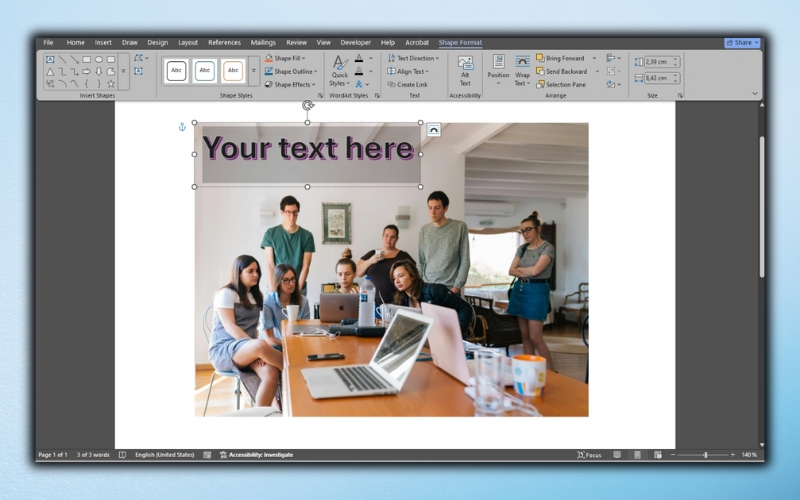Open the Selection Pane

[561, 85]
